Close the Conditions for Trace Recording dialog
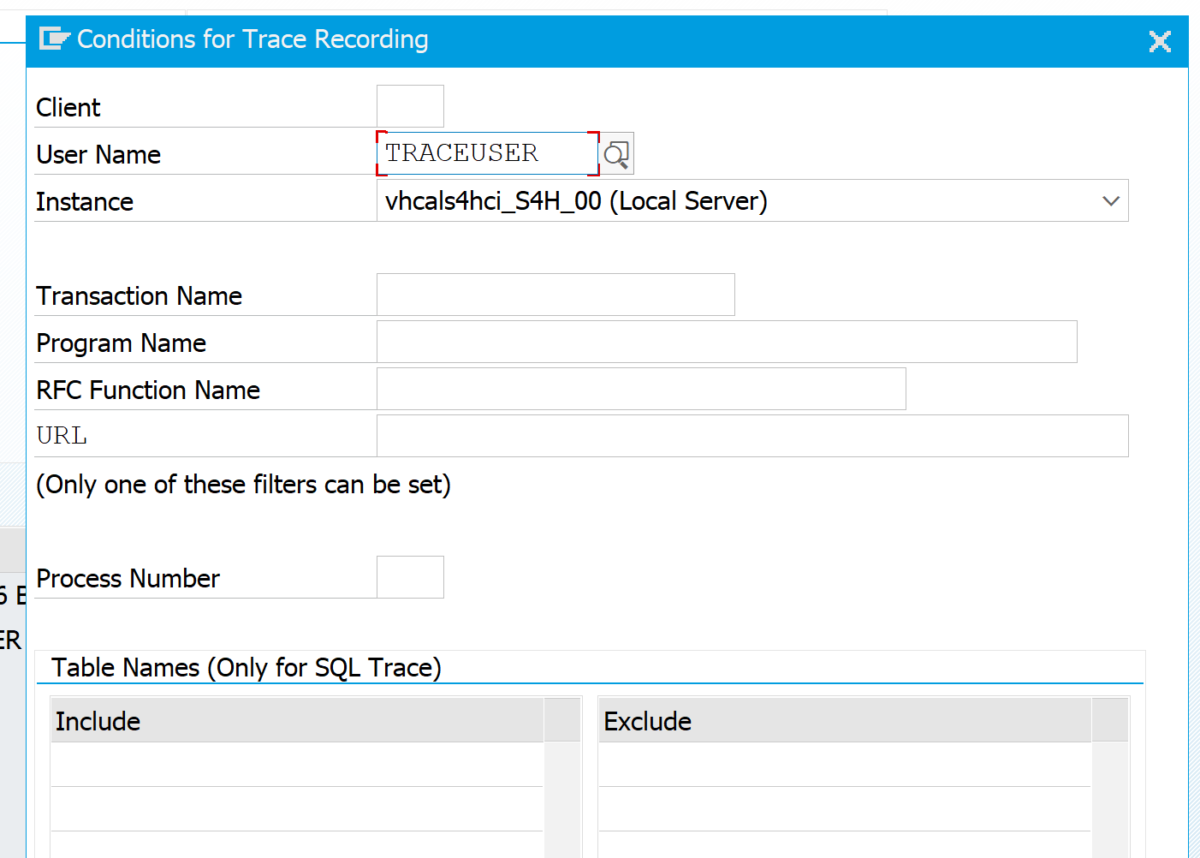 1159,41
